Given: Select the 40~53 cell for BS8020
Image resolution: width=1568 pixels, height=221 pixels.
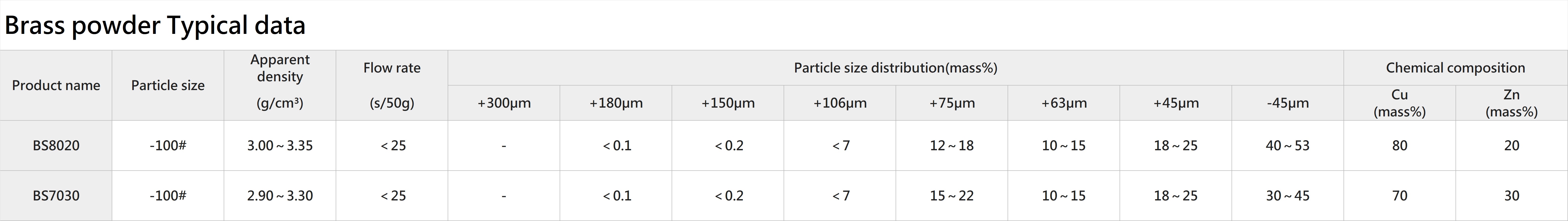Looking at the screenshot, I should tap(1288, 145).
